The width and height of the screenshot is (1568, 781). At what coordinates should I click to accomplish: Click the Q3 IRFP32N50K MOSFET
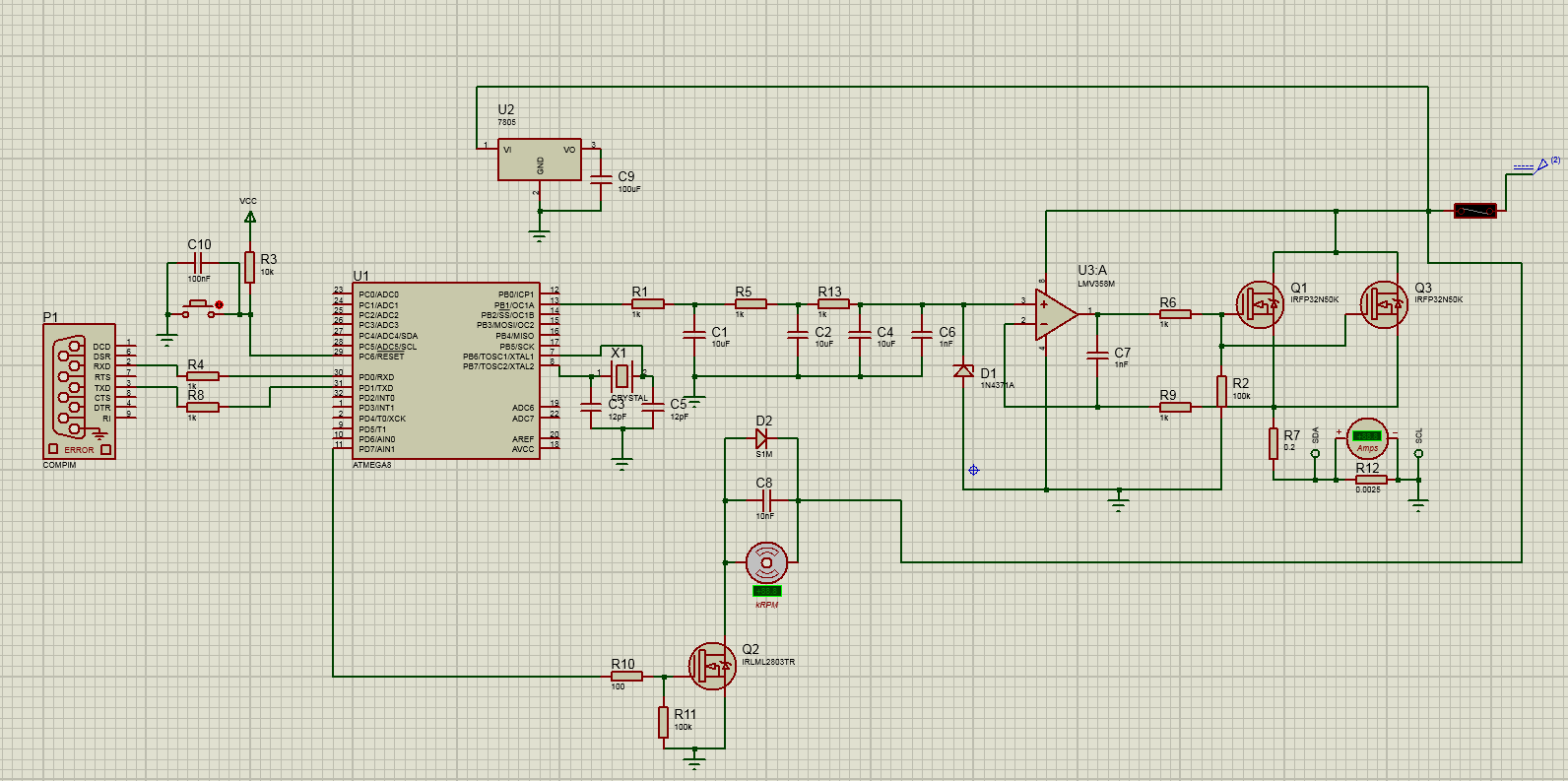click(1384, 304)
